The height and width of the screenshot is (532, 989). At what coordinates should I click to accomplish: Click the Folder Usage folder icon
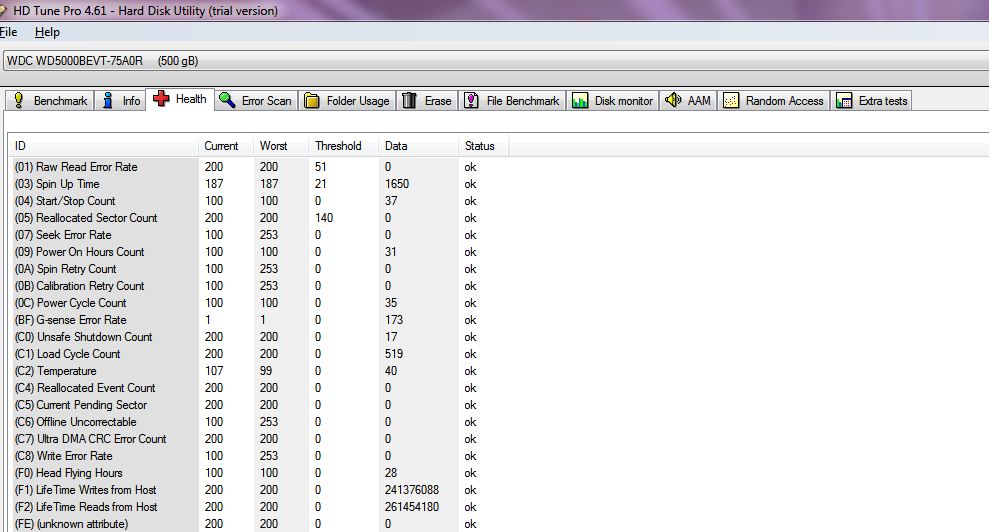click(312, 101)
